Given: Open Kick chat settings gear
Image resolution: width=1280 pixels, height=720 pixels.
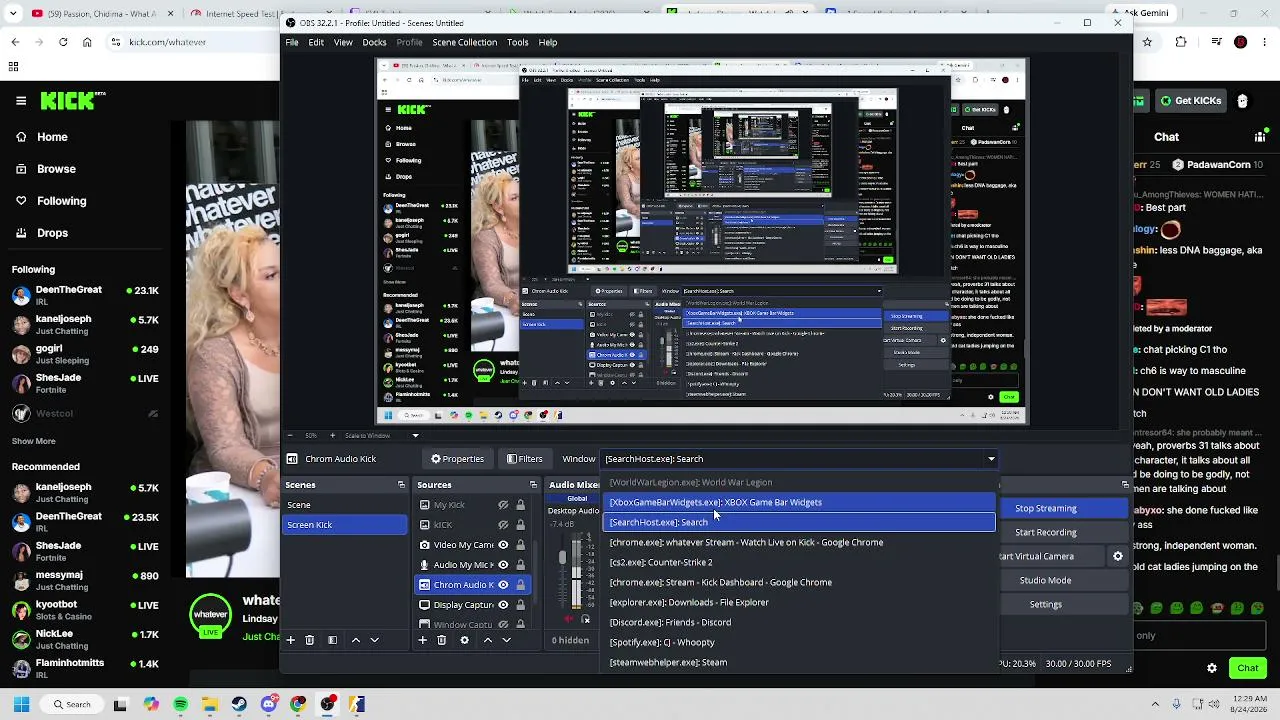Looking at the screenshot, I should pos(1212,668).
